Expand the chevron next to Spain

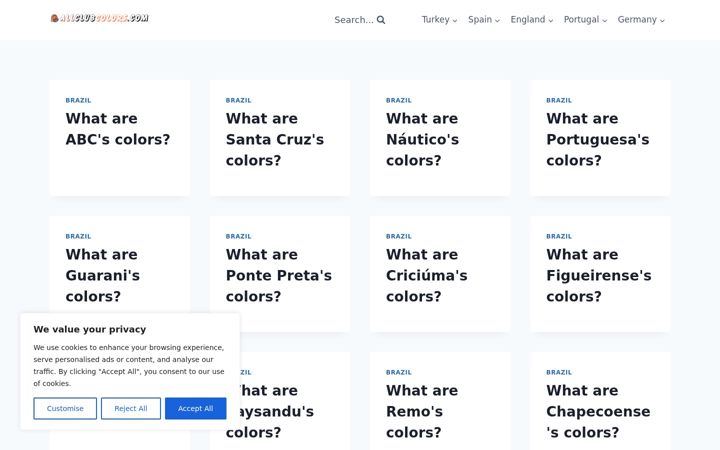[497, 20]
